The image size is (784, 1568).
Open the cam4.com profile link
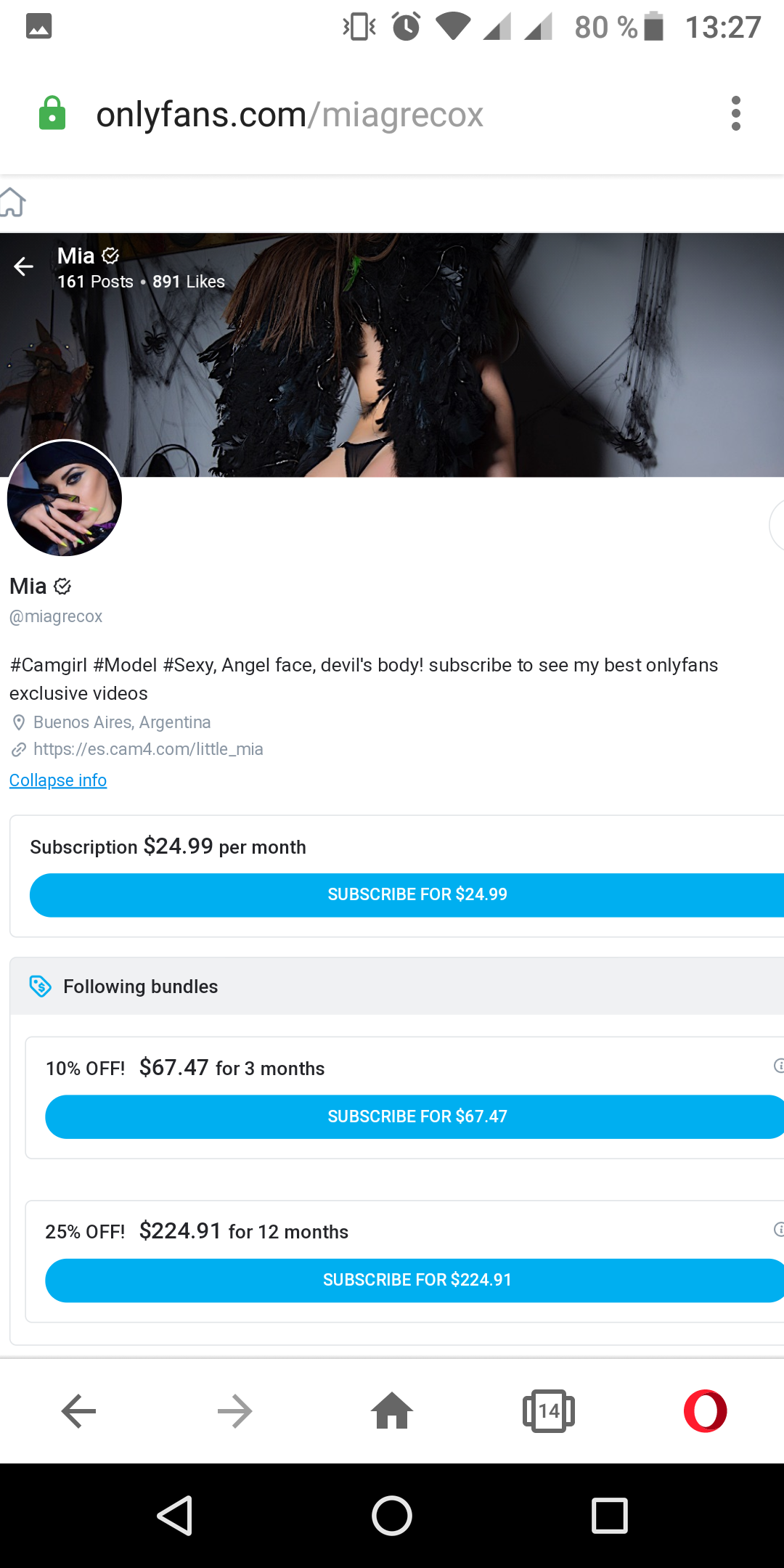coord(148,749)
